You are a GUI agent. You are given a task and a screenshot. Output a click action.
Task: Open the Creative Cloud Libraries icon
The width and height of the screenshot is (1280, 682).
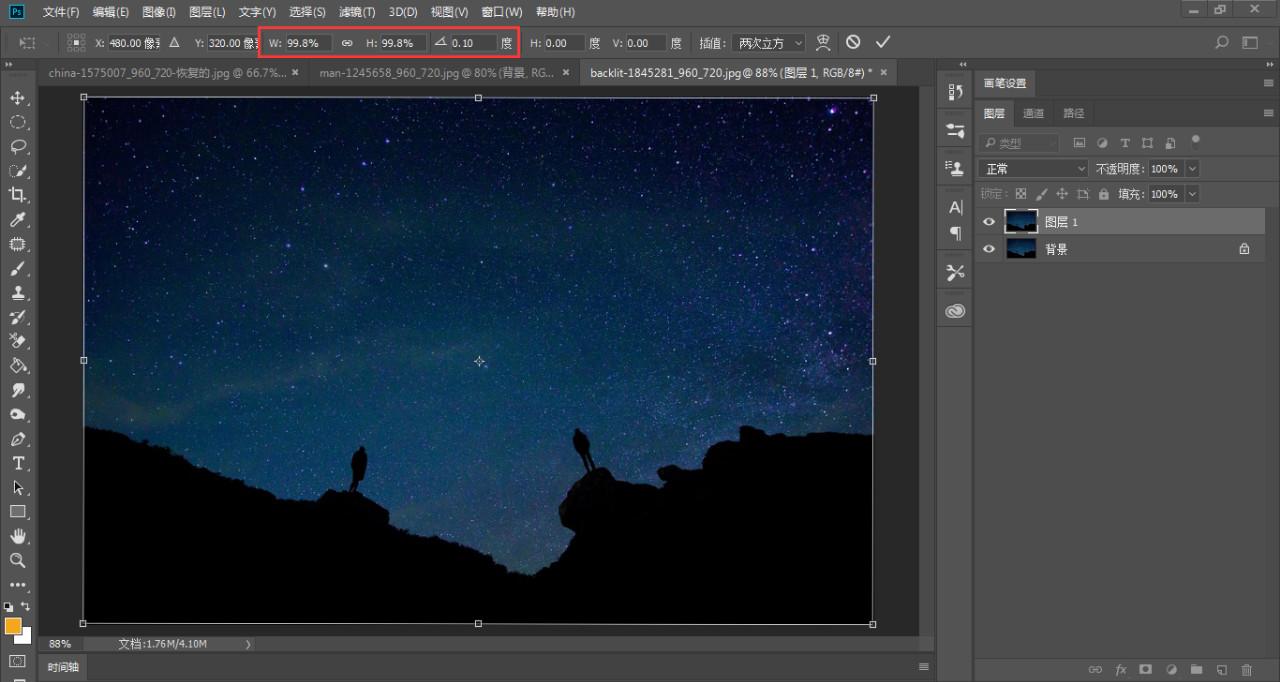[955, 311]
